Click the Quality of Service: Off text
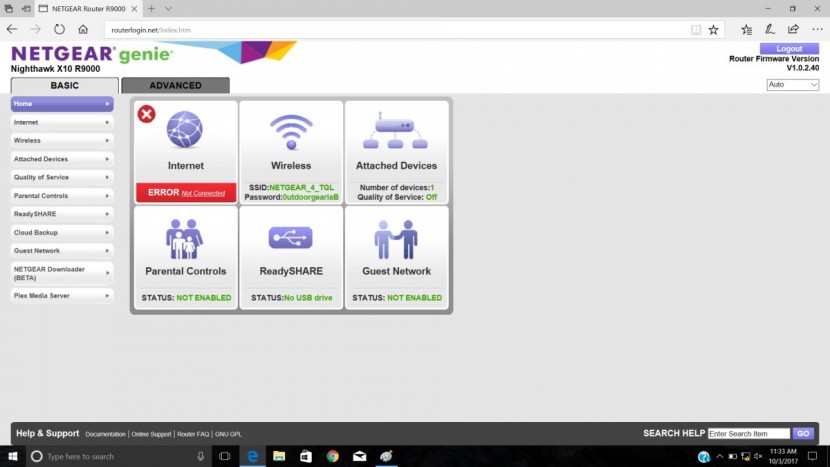This screenshot has width=830, height=467. click(x=397, y=197)
